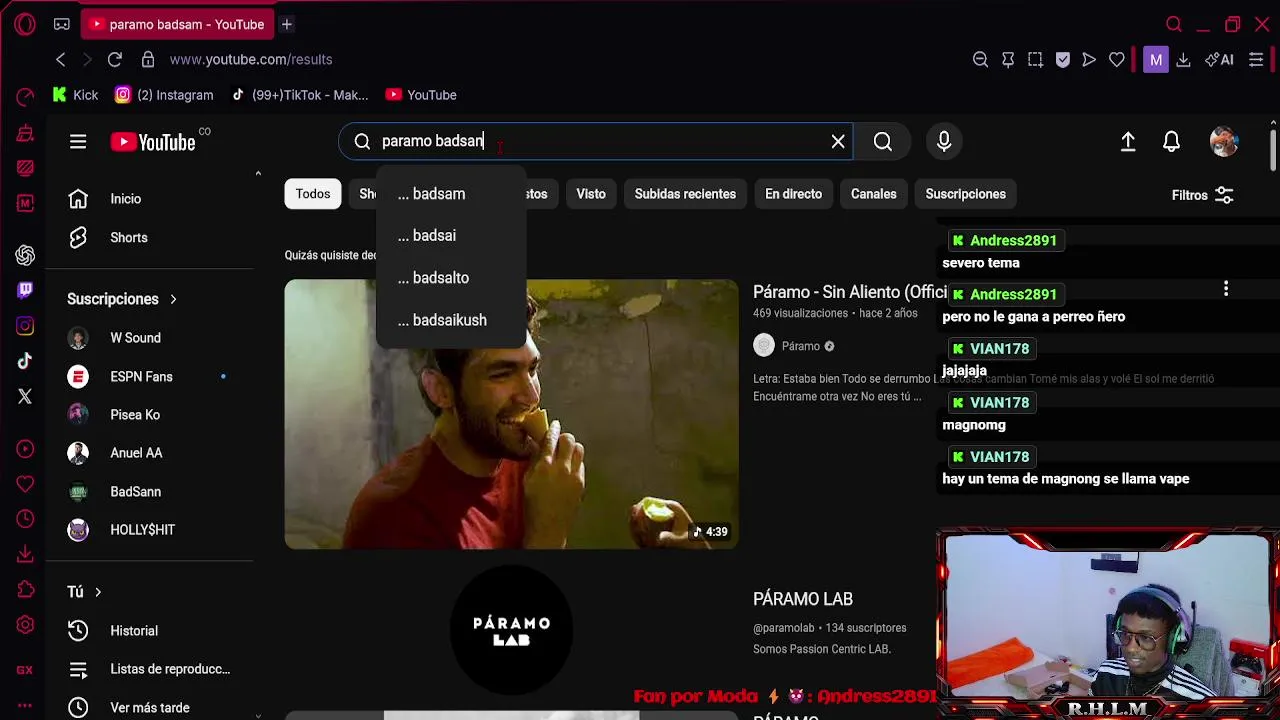
Task: Open X in Opera sidebar
Action: (25, 397)
